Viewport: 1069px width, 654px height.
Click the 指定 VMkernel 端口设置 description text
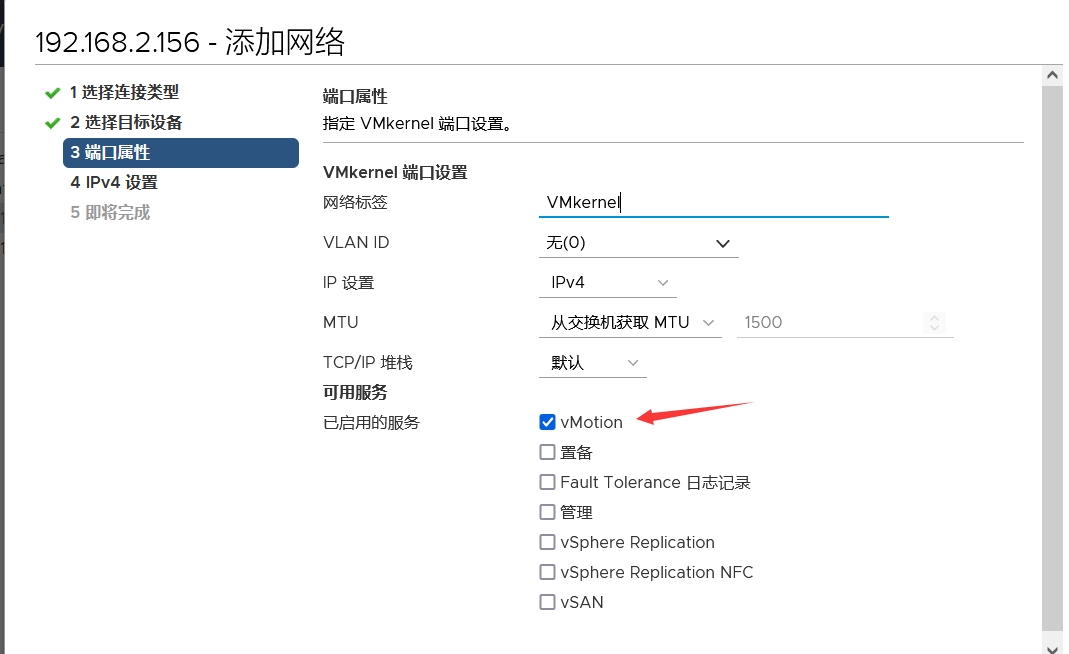click(x=417, y=124)
